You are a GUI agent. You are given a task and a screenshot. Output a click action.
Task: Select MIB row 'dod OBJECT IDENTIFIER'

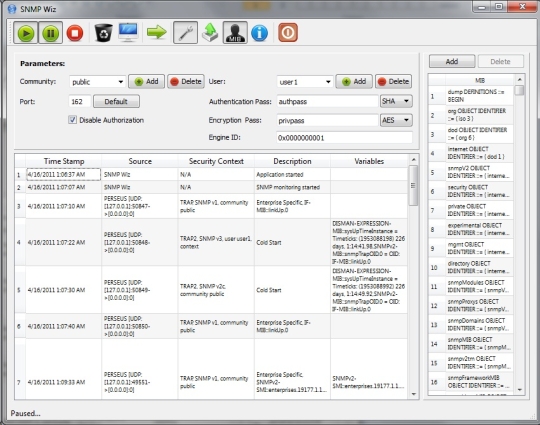click(x=479, y=134)
